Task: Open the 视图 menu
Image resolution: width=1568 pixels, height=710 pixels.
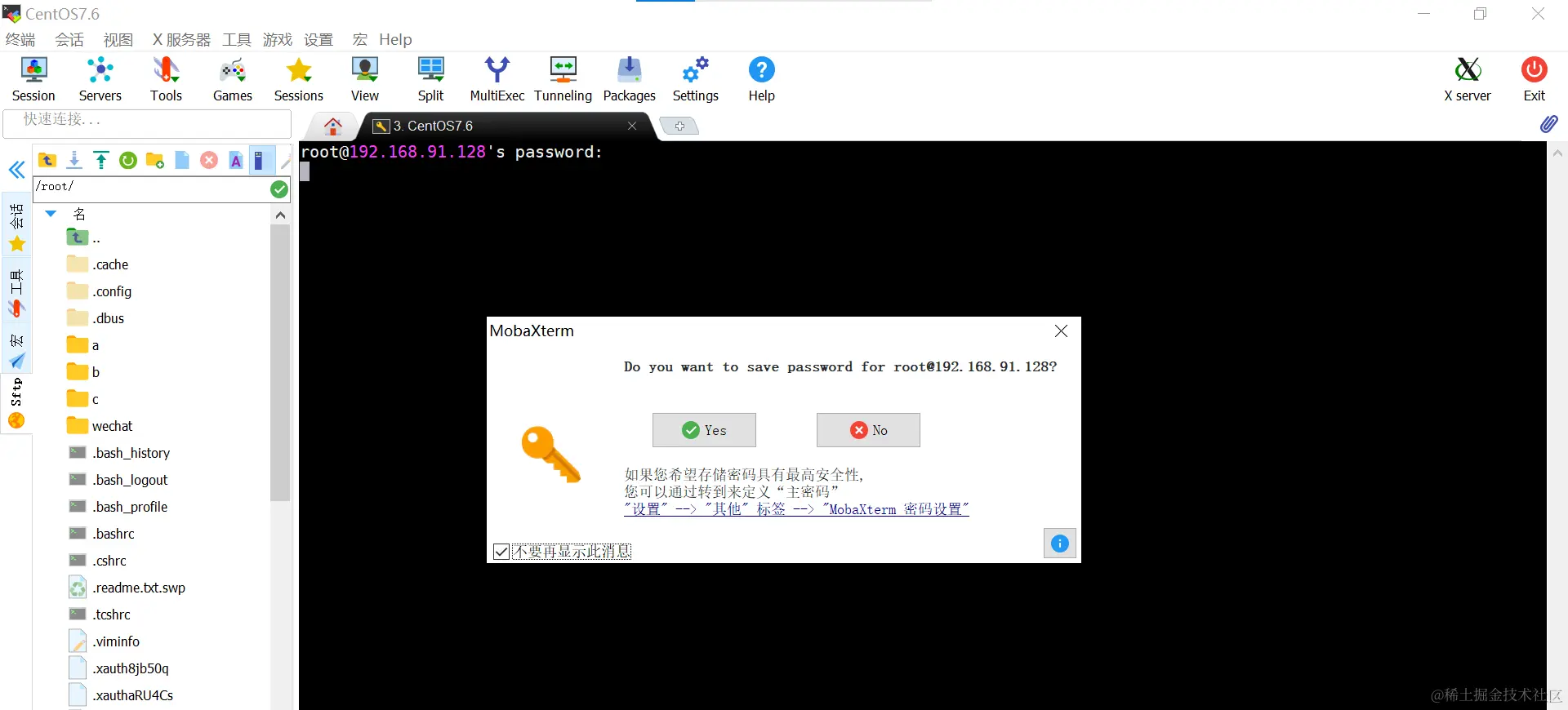Action: point(118,39)
